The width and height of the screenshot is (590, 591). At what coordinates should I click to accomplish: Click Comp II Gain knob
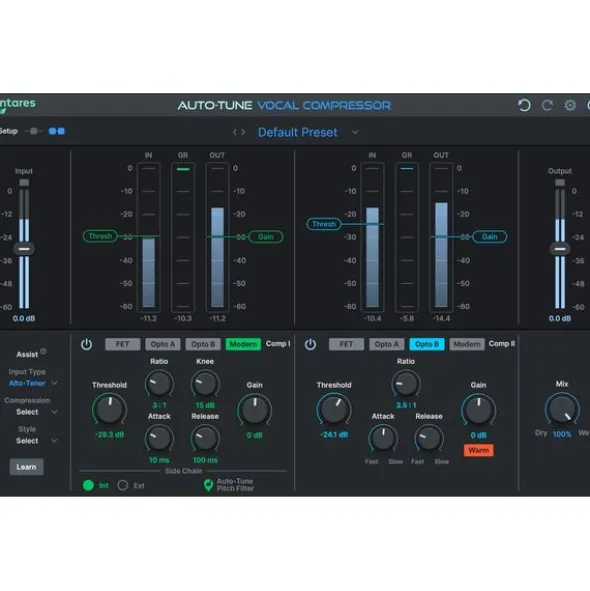(x=478, y=410)
